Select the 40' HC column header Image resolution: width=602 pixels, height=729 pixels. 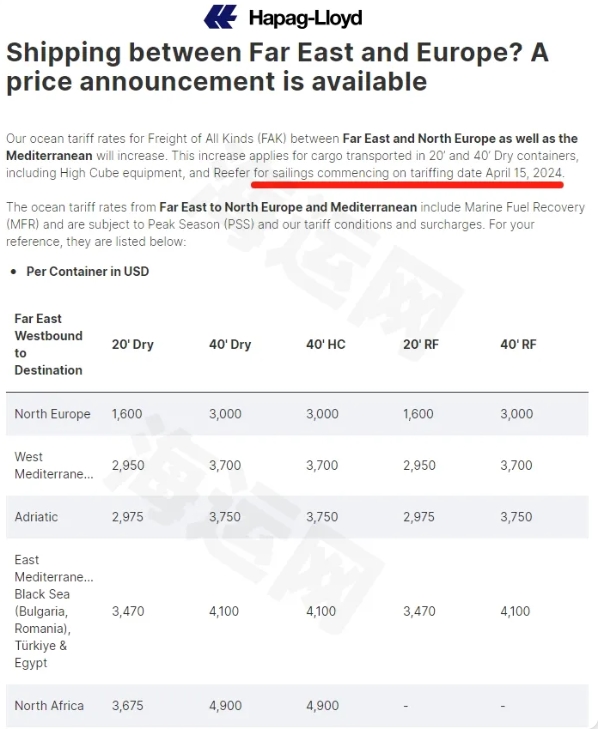pyautogui.click(x=325, y=345)
